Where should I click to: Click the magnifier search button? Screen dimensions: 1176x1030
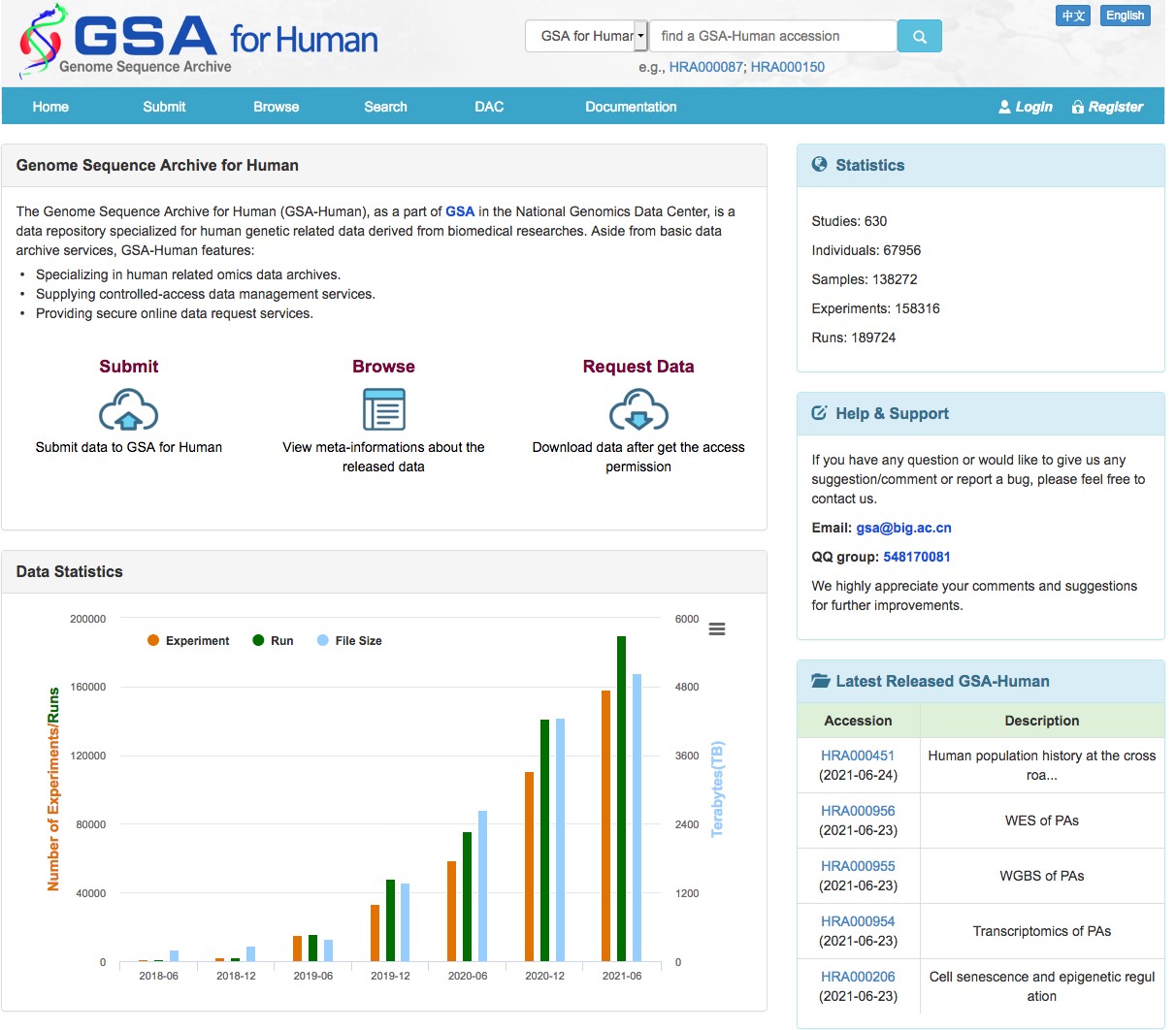point(919,37)
